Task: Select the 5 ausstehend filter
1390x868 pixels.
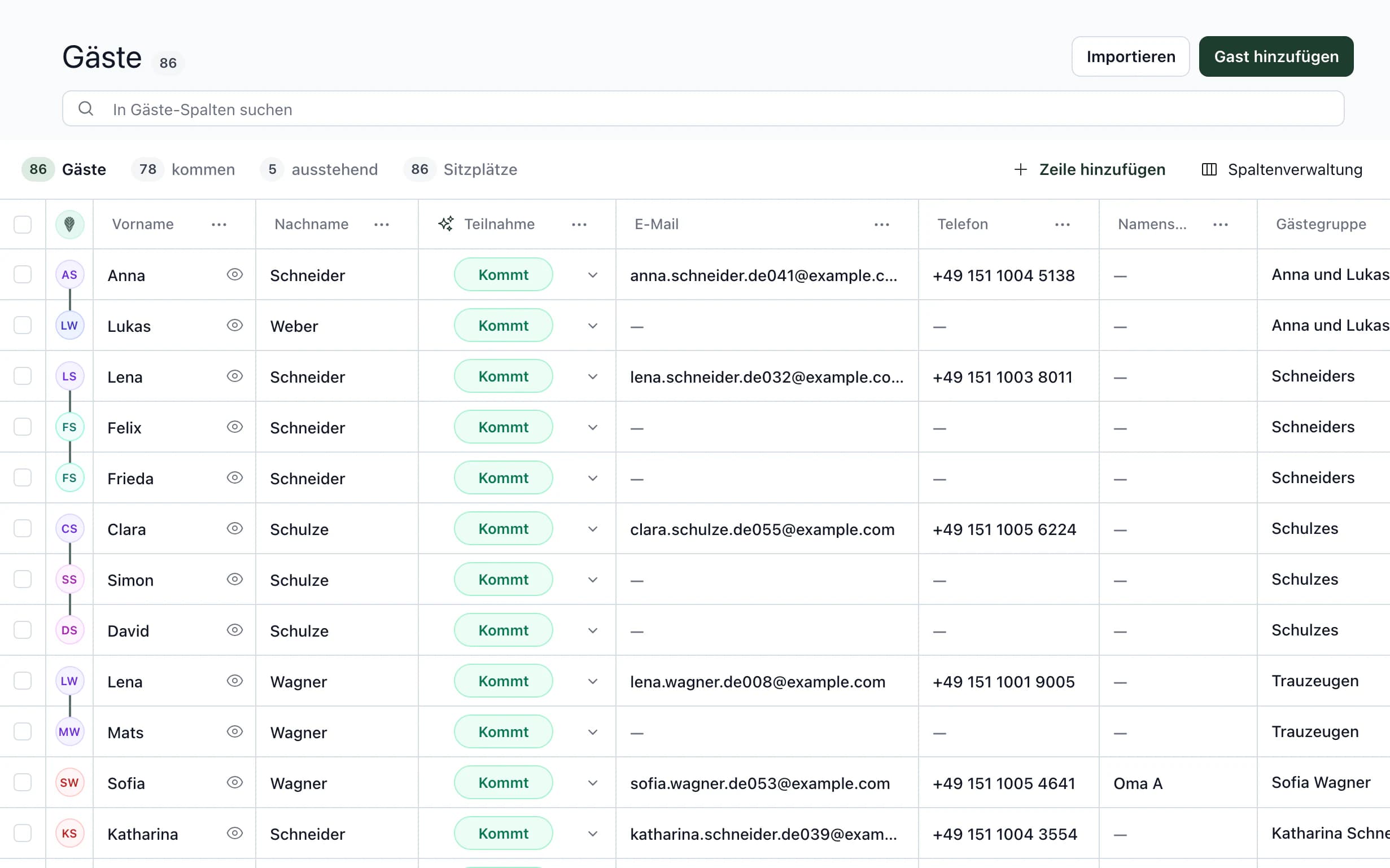Action: [319, 169]
